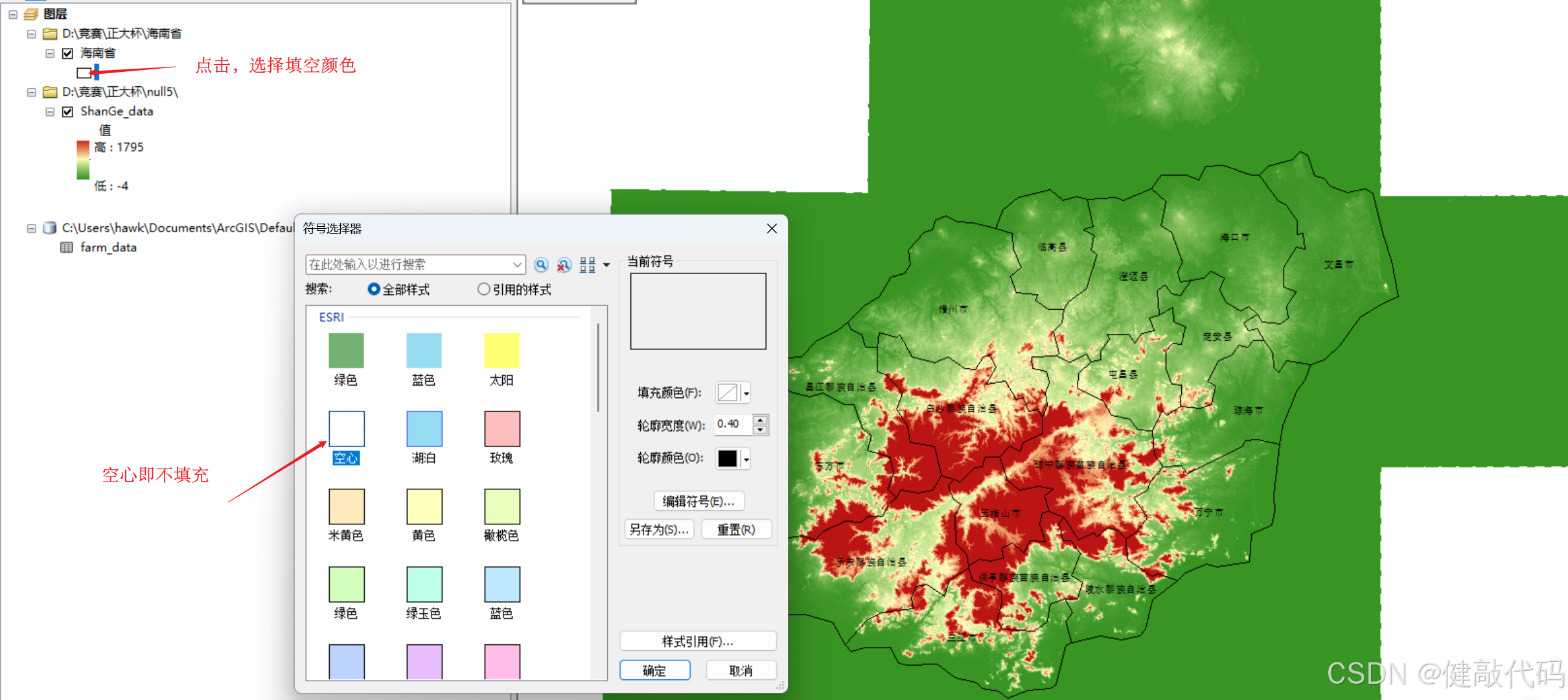Click the clear search results icon
1568x700 pixels.
[564, 264]
